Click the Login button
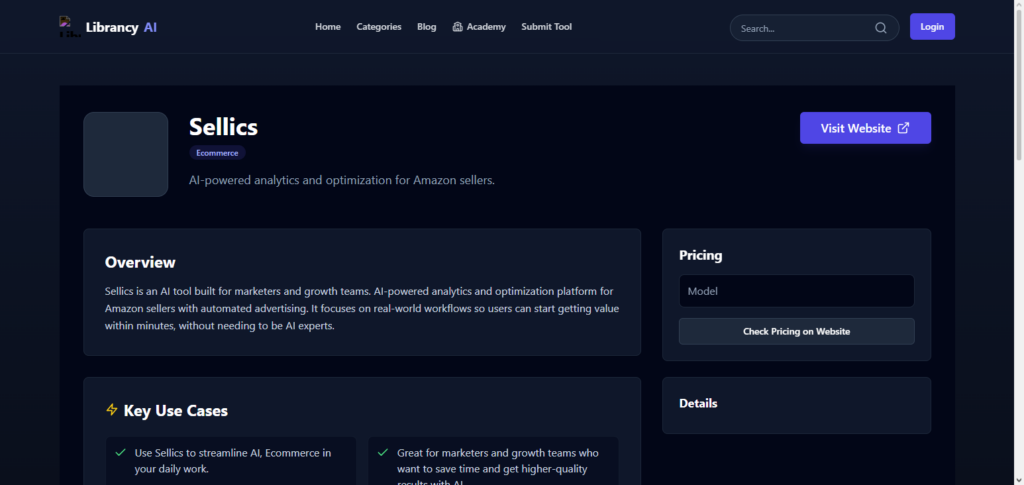Screen dimensions: 1024x485 [x=932, y=27]
